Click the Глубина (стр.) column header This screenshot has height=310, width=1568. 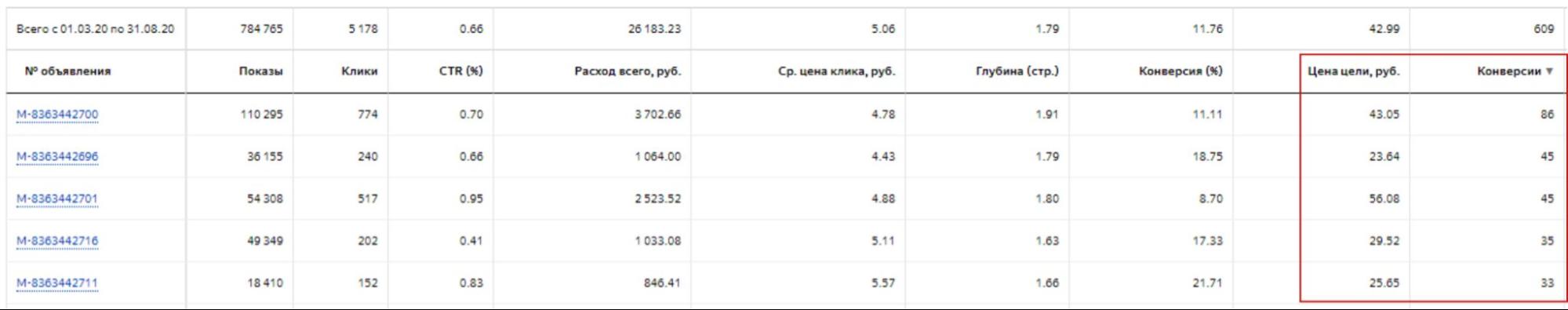1017,71
